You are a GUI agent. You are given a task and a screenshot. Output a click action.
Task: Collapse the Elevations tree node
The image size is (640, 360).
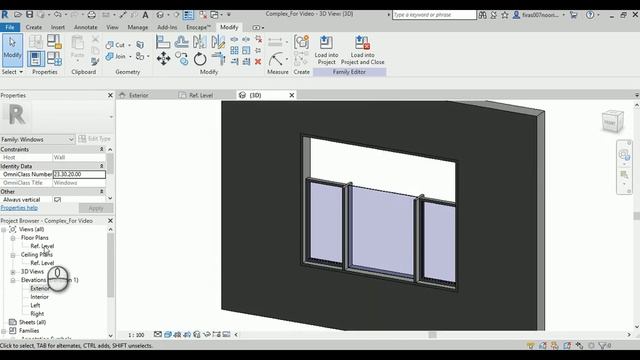point(13,280)
